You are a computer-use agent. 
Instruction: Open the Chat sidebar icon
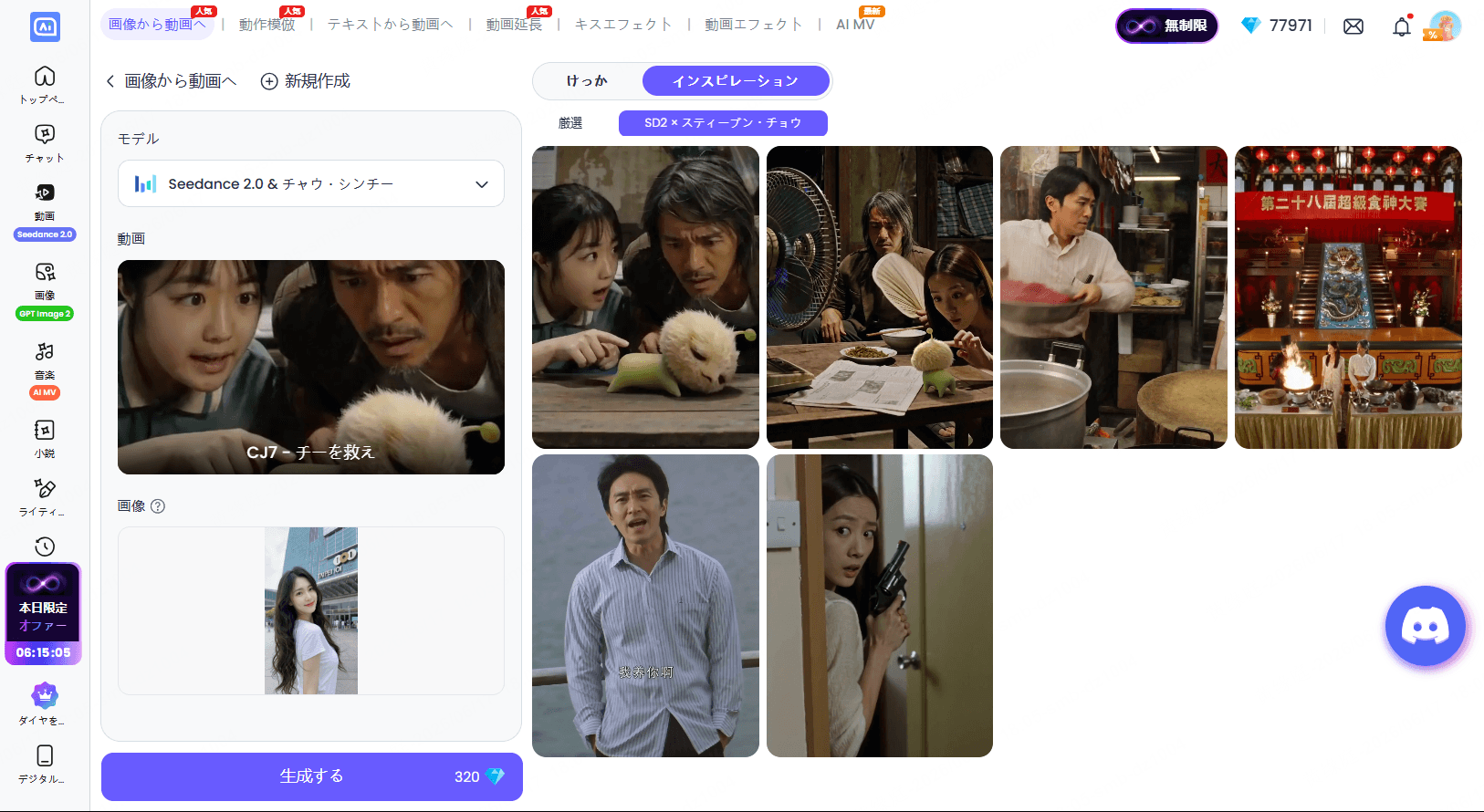click(x=45, y=134)
